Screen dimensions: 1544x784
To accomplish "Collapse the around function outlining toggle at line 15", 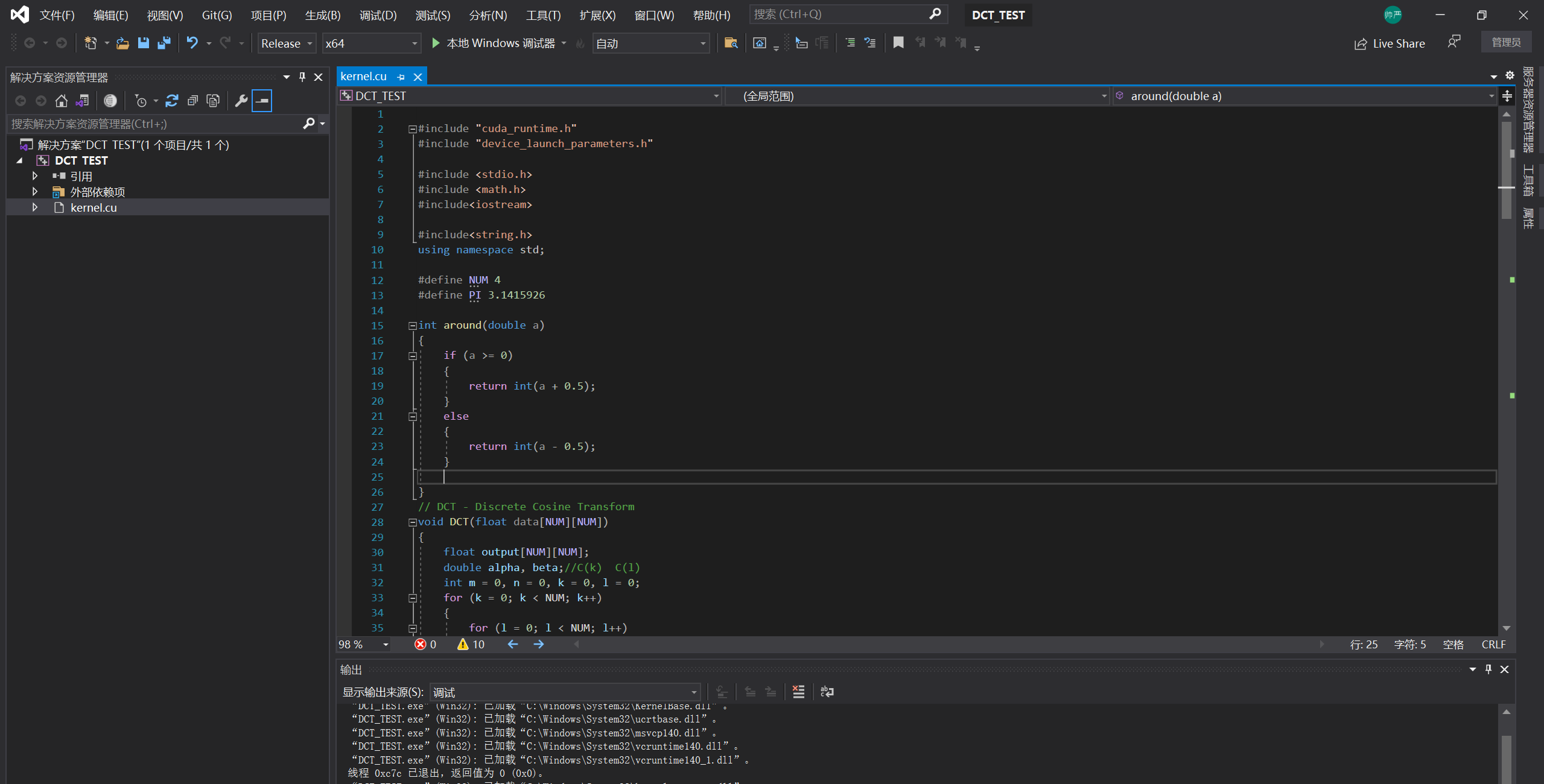I will click(x=413, y=326).
